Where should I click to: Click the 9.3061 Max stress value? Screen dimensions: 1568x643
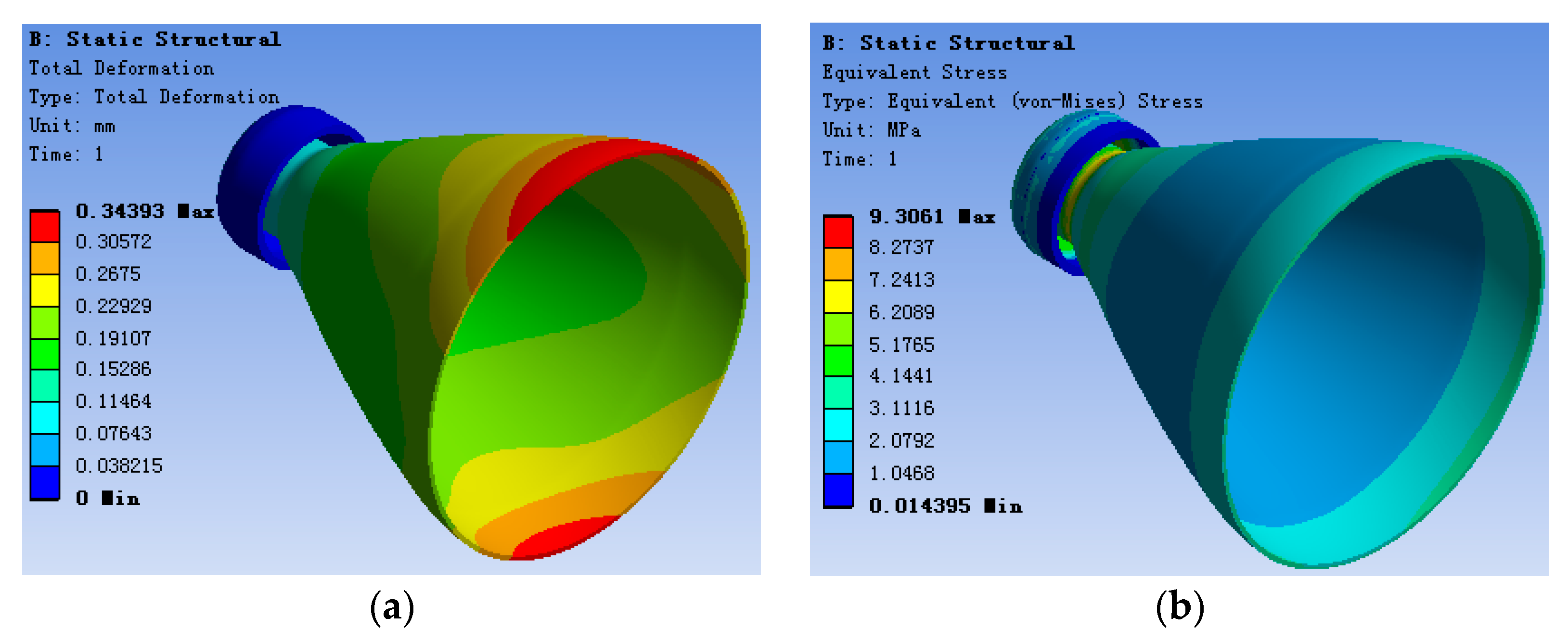tap(932, 217)
